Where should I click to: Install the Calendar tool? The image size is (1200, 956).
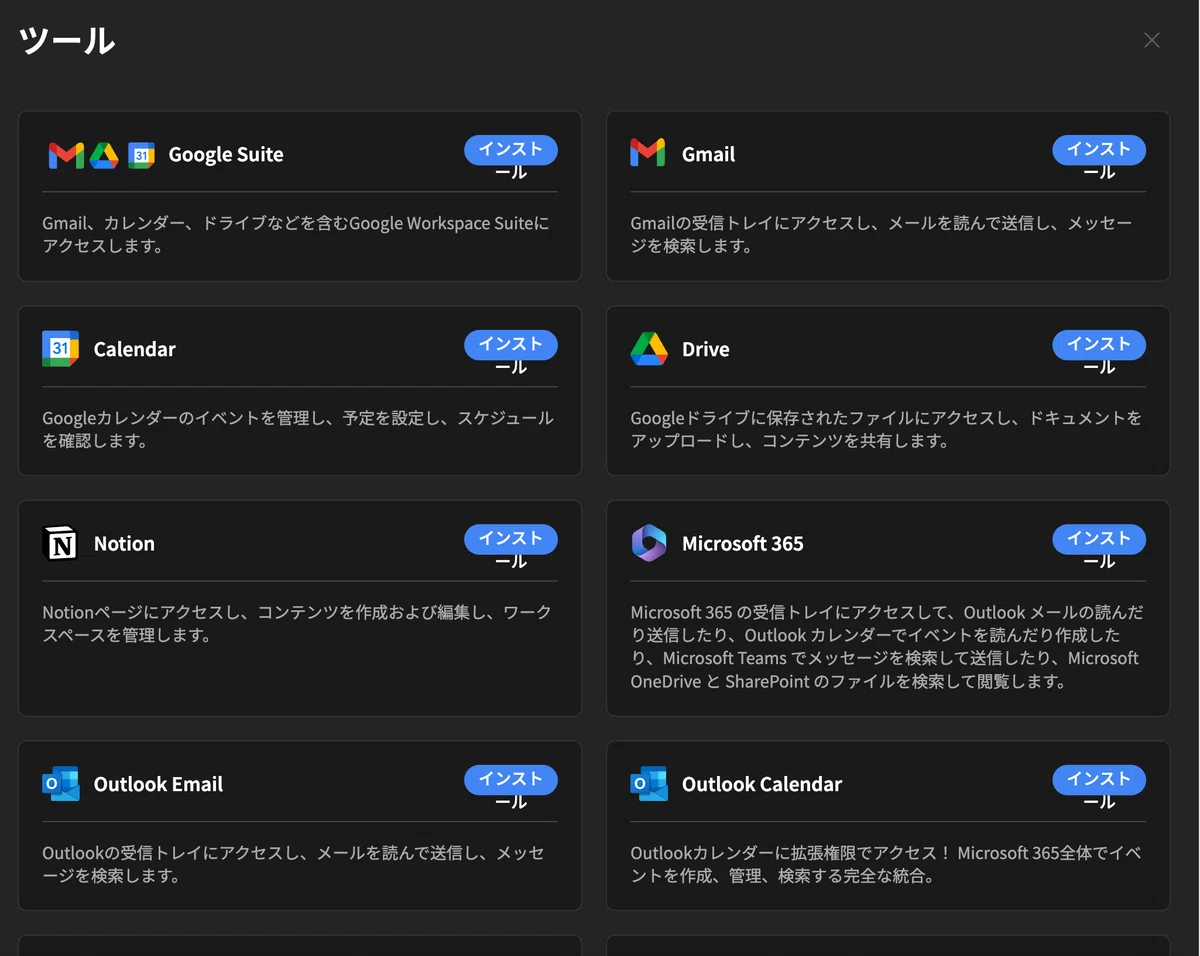point(511,346)
